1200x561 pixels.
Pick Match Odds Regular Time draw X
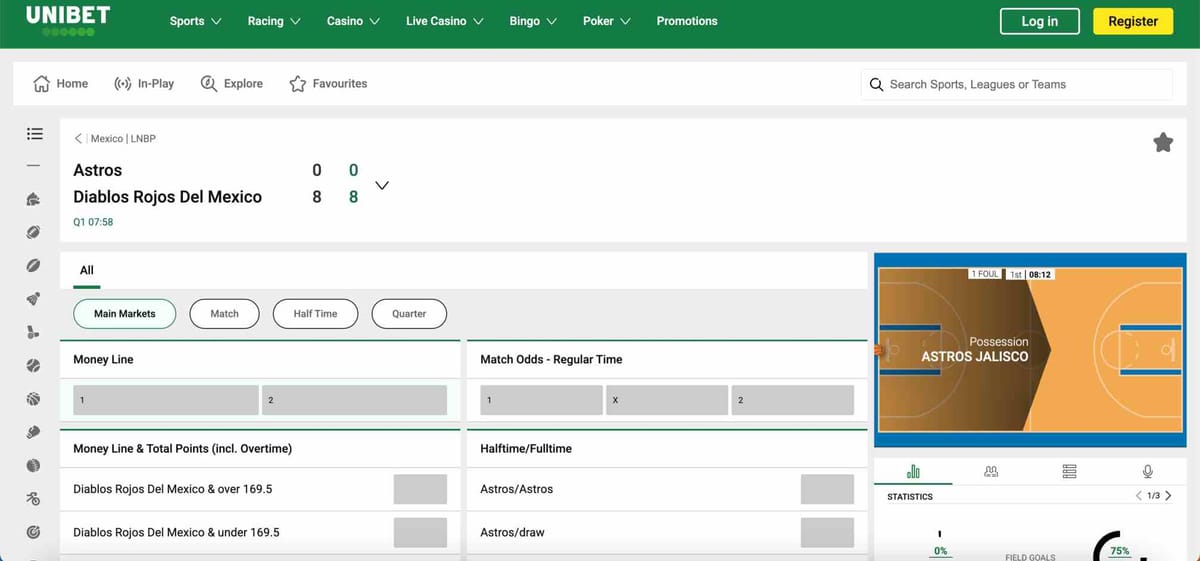coord(666,400)
